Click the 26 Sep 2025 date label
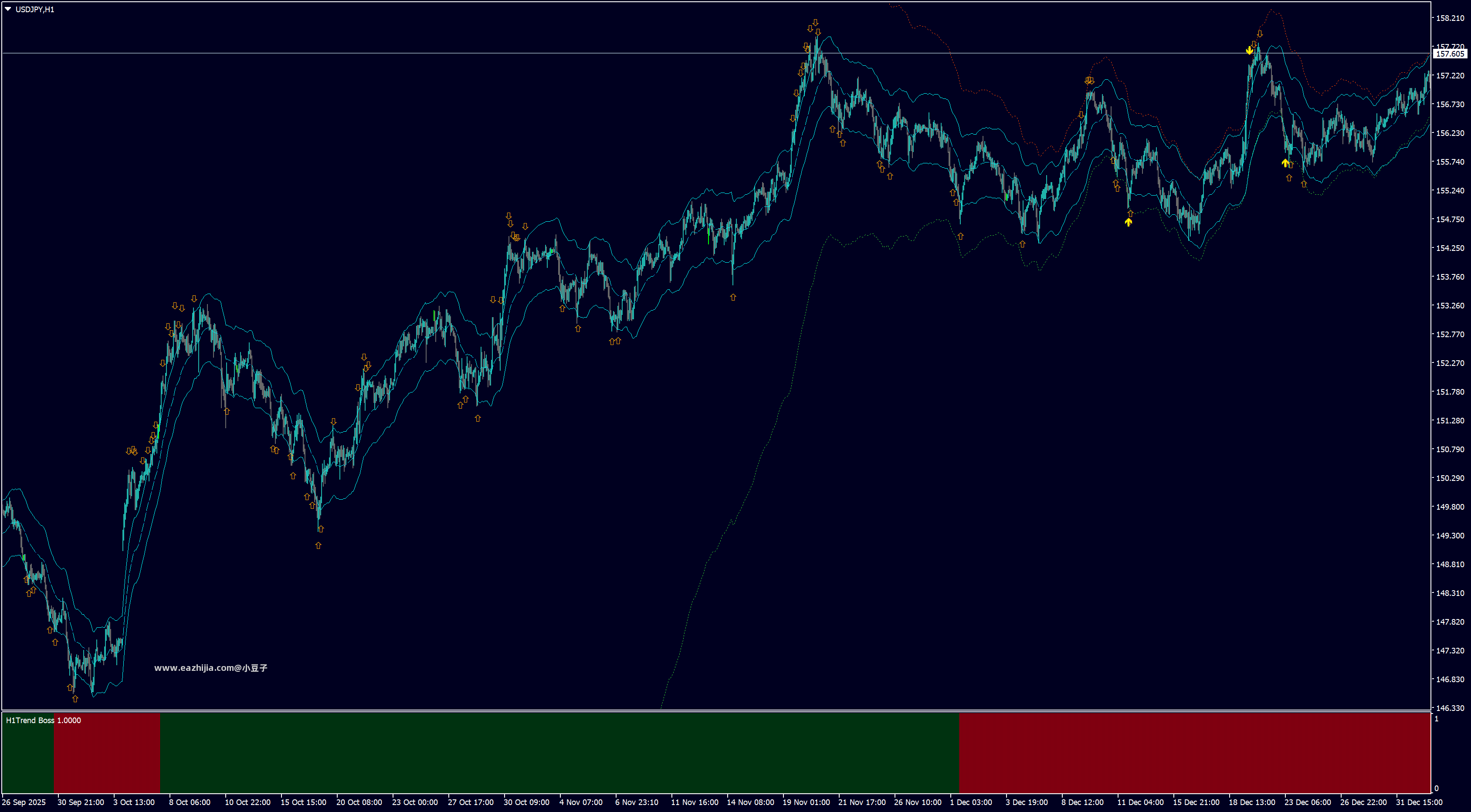The height and width of the screenshot is (812, 1471). pyautogui.click(x=24, y=802)
